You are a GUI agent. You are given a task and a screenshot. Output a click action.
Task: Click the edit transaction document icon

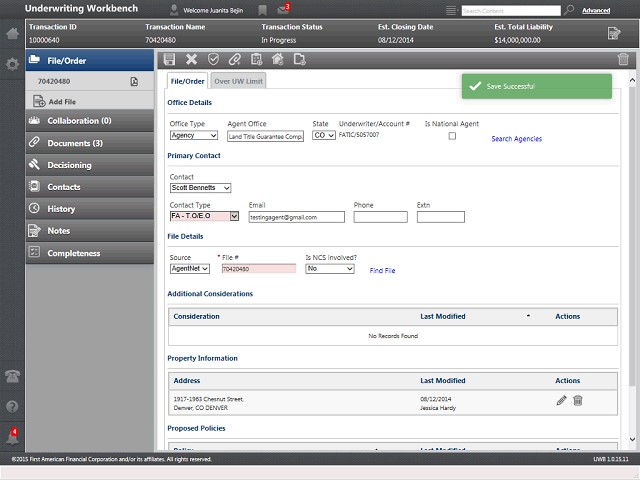point(614,33)
